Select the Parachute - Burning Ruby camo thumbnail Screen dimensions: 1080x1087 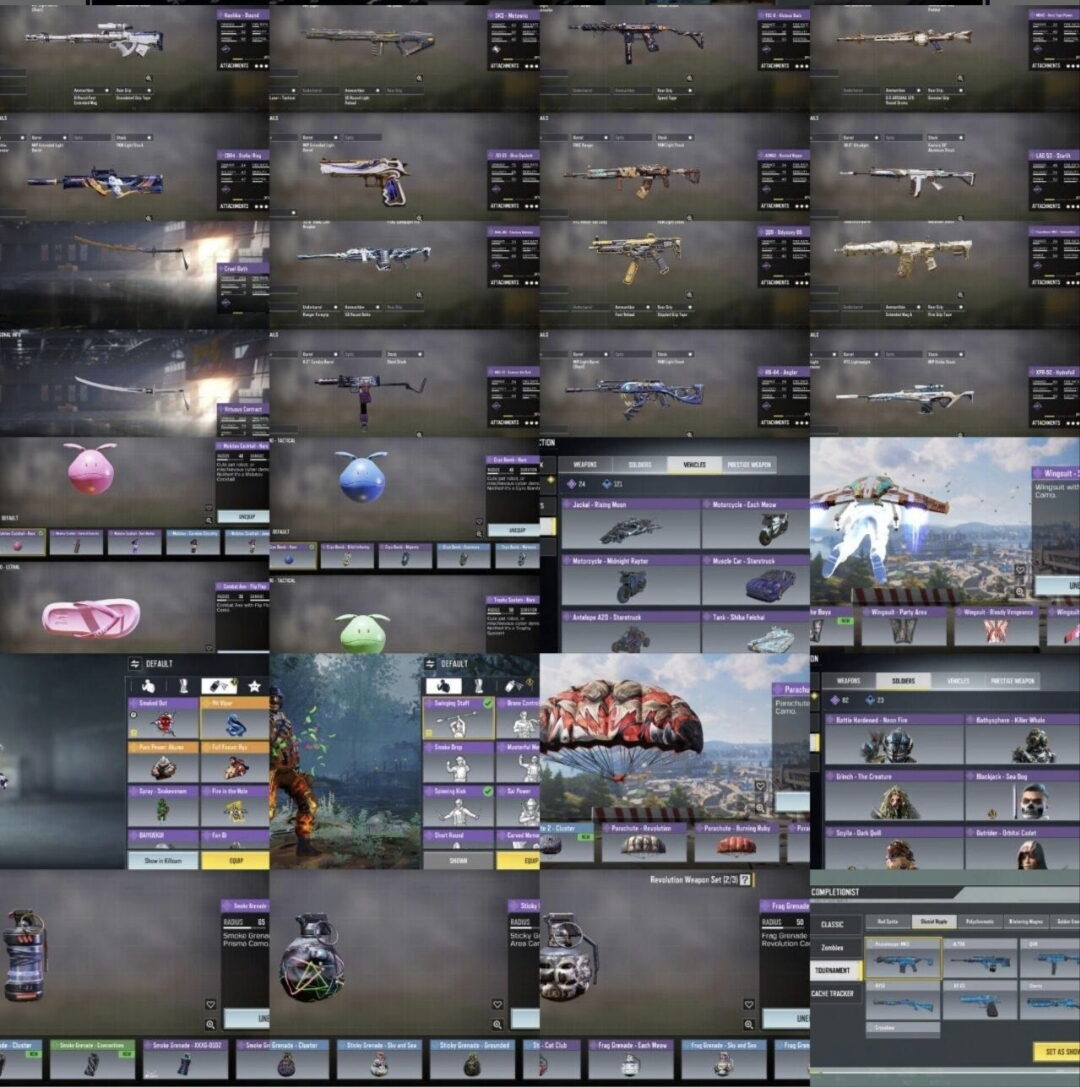coord(736,841)
